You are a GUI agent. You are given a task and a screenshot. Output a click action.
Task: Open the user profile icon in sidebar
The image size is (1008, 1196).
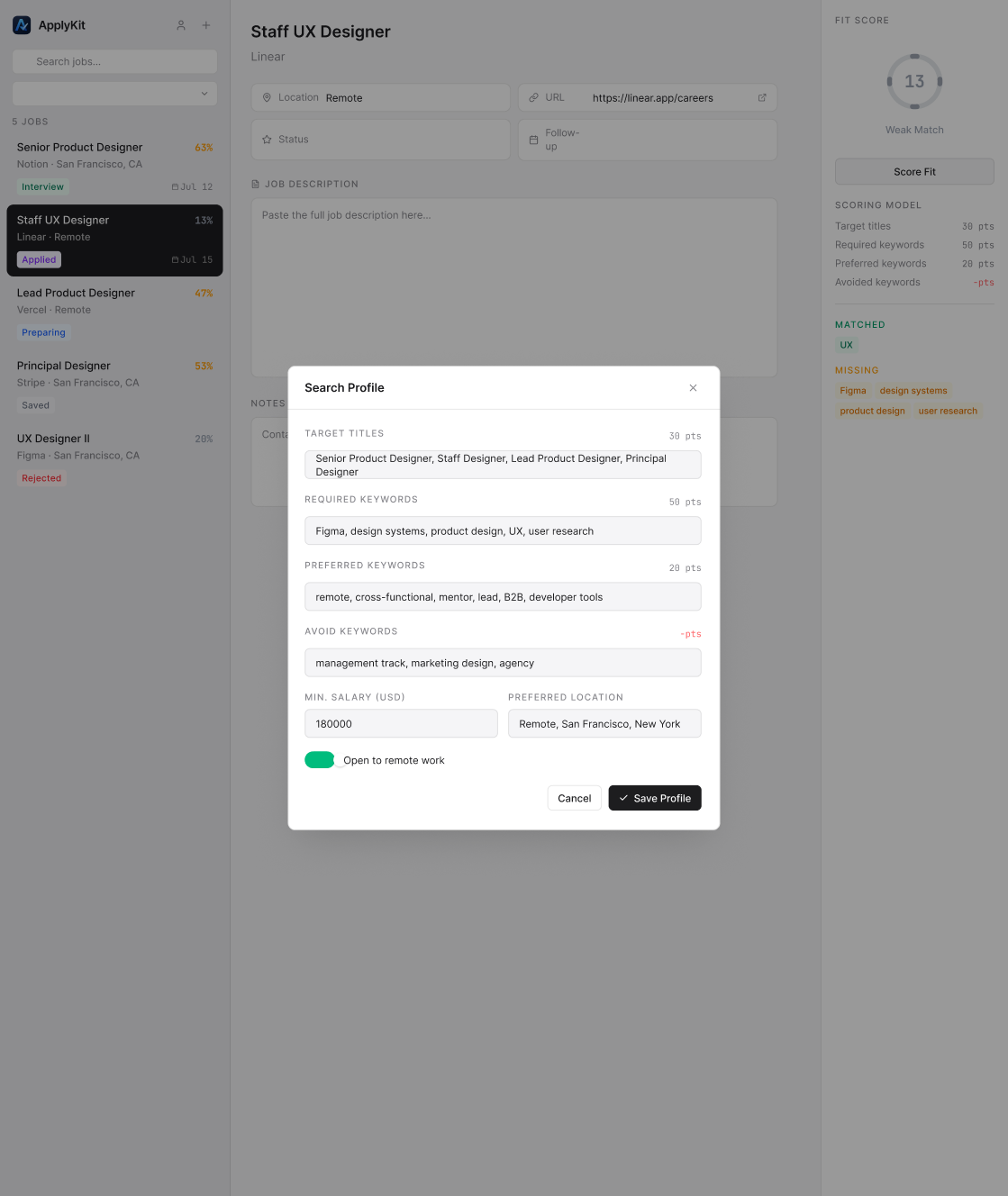point(181,25)
